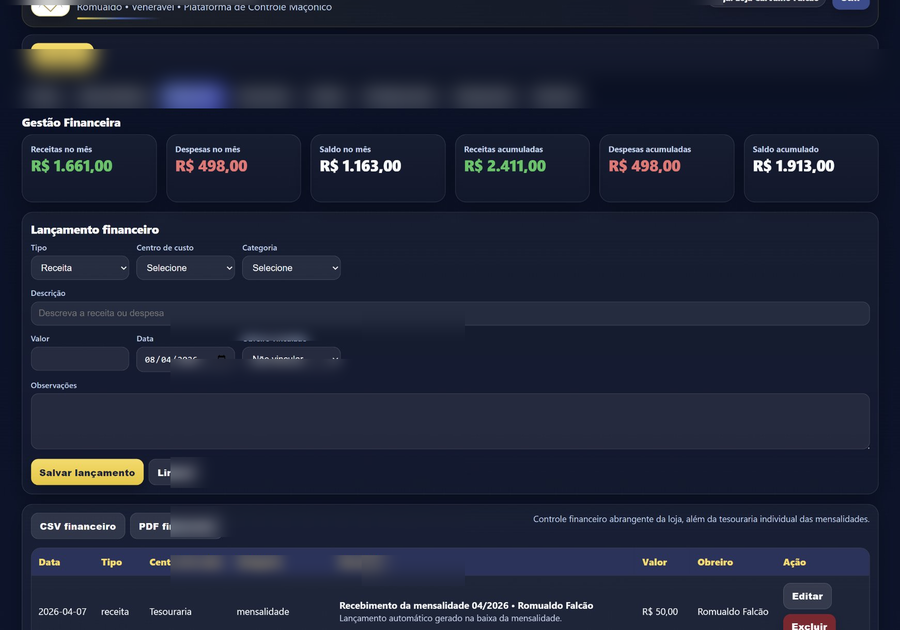Image resolution: width=900 pixels, height=630 pixels.
Task: Click the R$ 50,00 value cell
Action: coord(660,612)
